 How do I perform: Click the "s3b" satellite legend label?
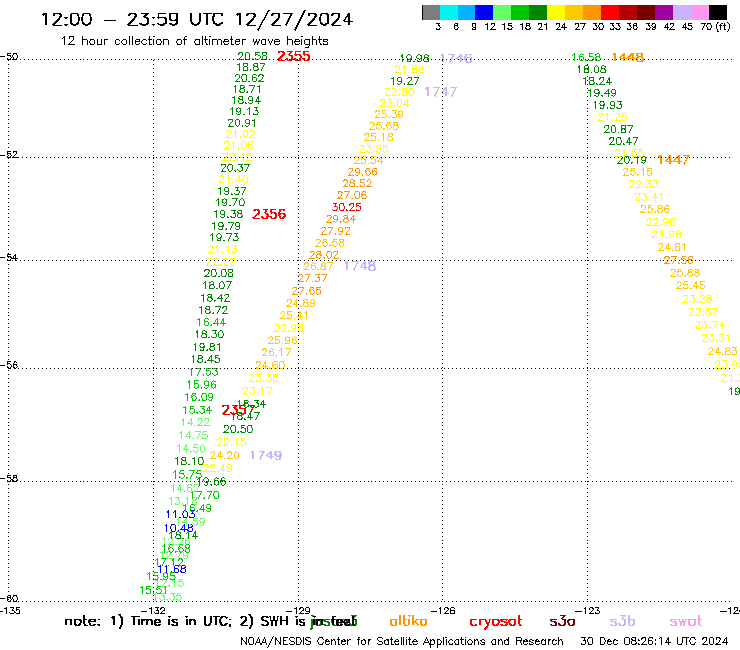622,621
